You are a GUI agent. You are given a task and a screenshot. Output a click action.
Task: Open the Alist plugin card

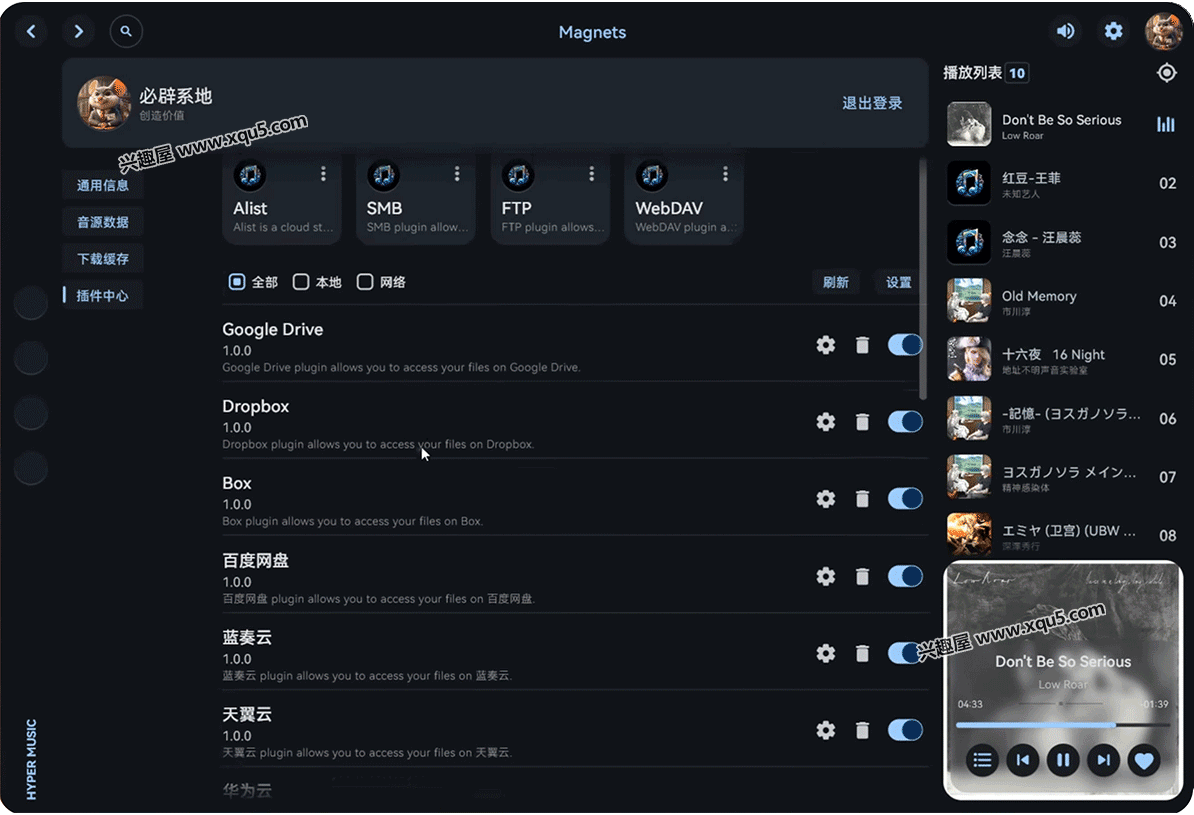pos(282,200)
